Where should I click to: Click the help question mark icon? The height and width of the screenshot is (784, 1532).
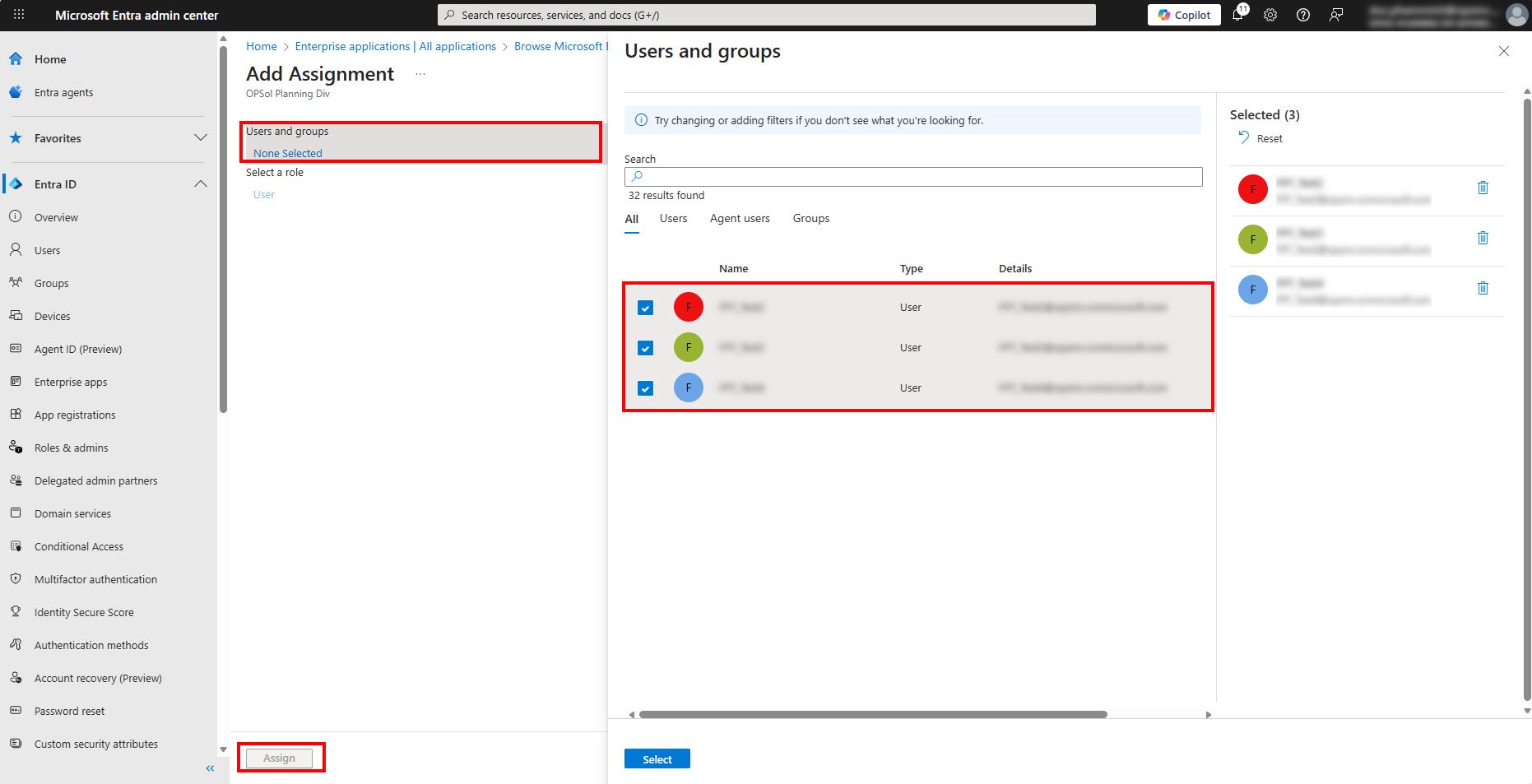click(x=1303, y=15)
